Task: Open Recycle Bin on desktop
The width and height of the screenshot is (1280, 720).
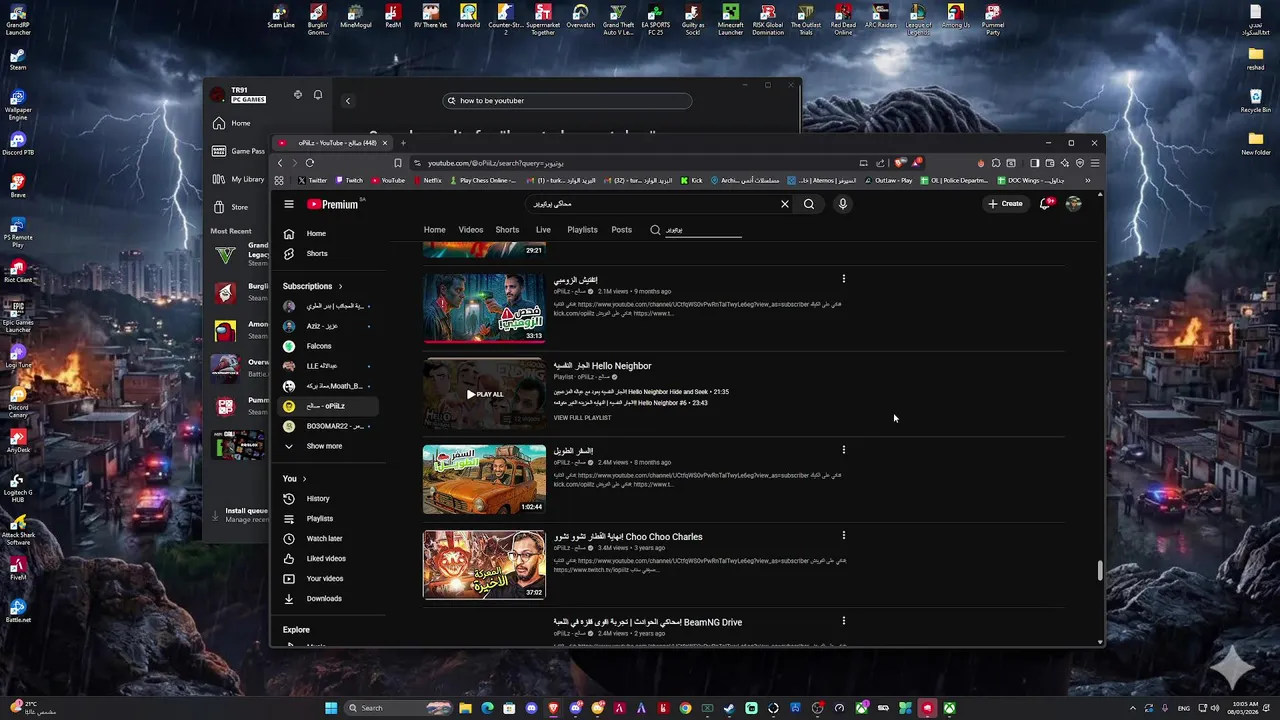Action: point(1256,100)
